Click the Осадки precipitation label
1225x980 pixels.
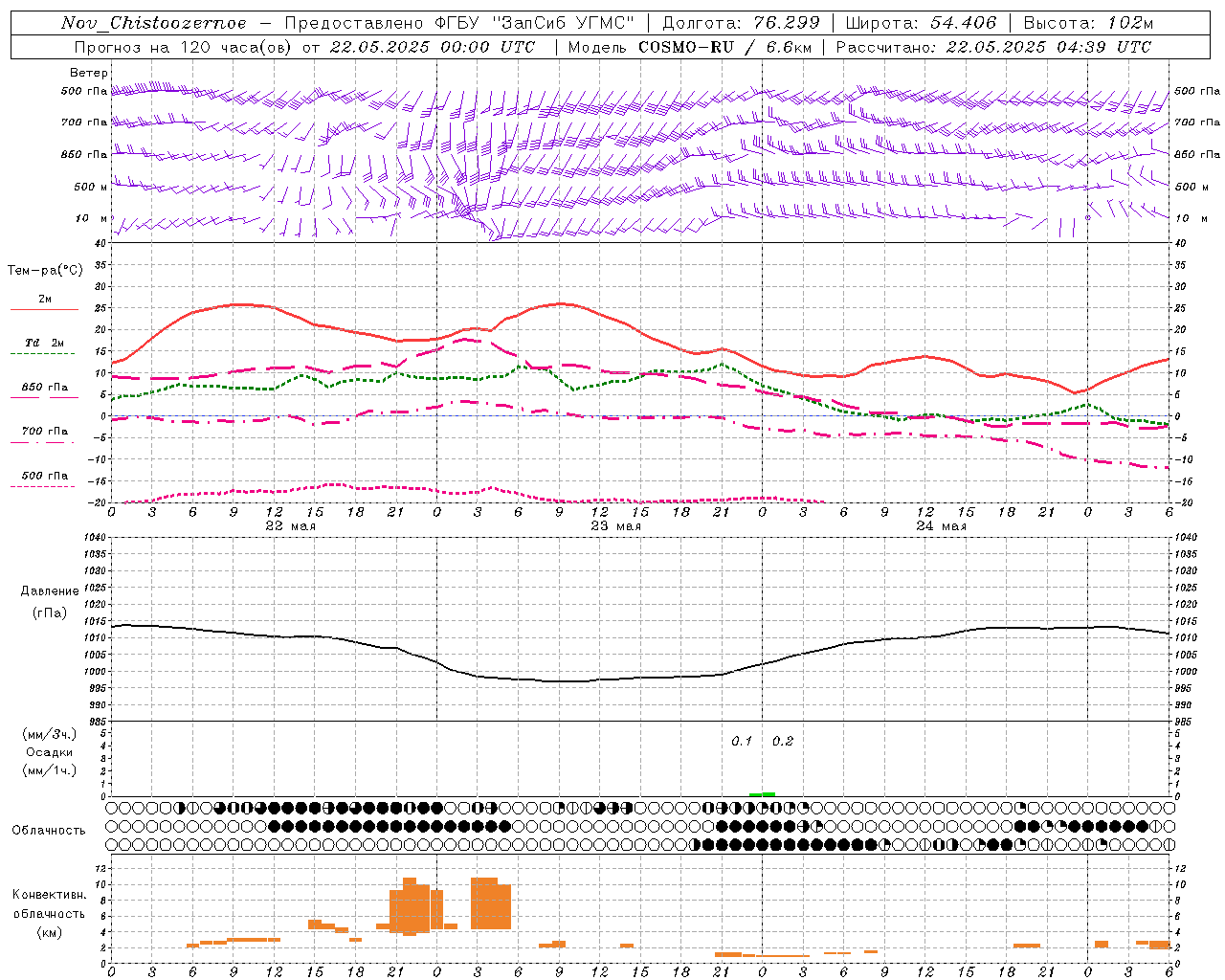coord(50,752)
